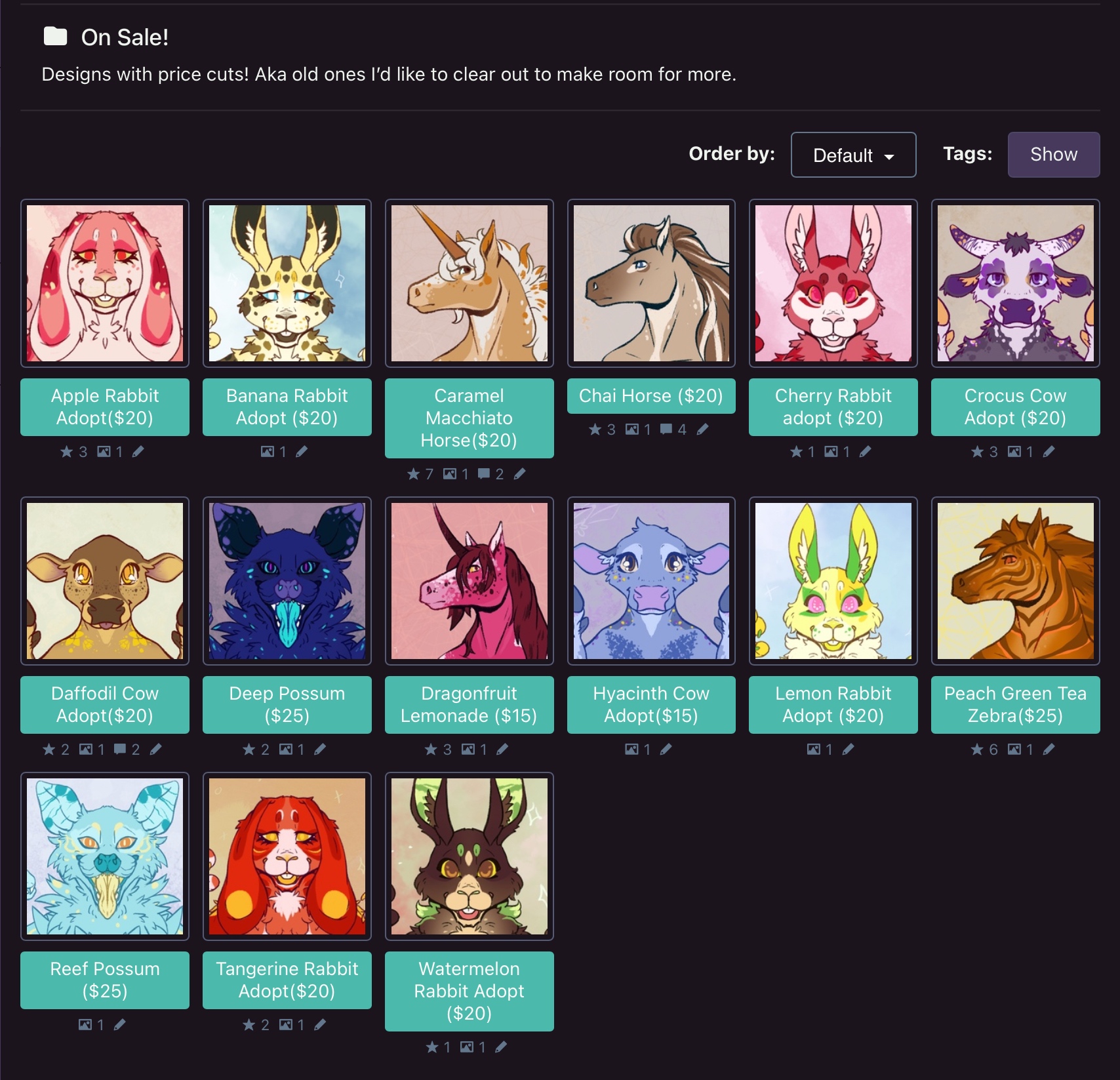This screenshot has height=1080, width=1120.
Task: Select the Dragonfruit Lemonade ($15) label
Action: pyautogui.click(x=469, y=705)
